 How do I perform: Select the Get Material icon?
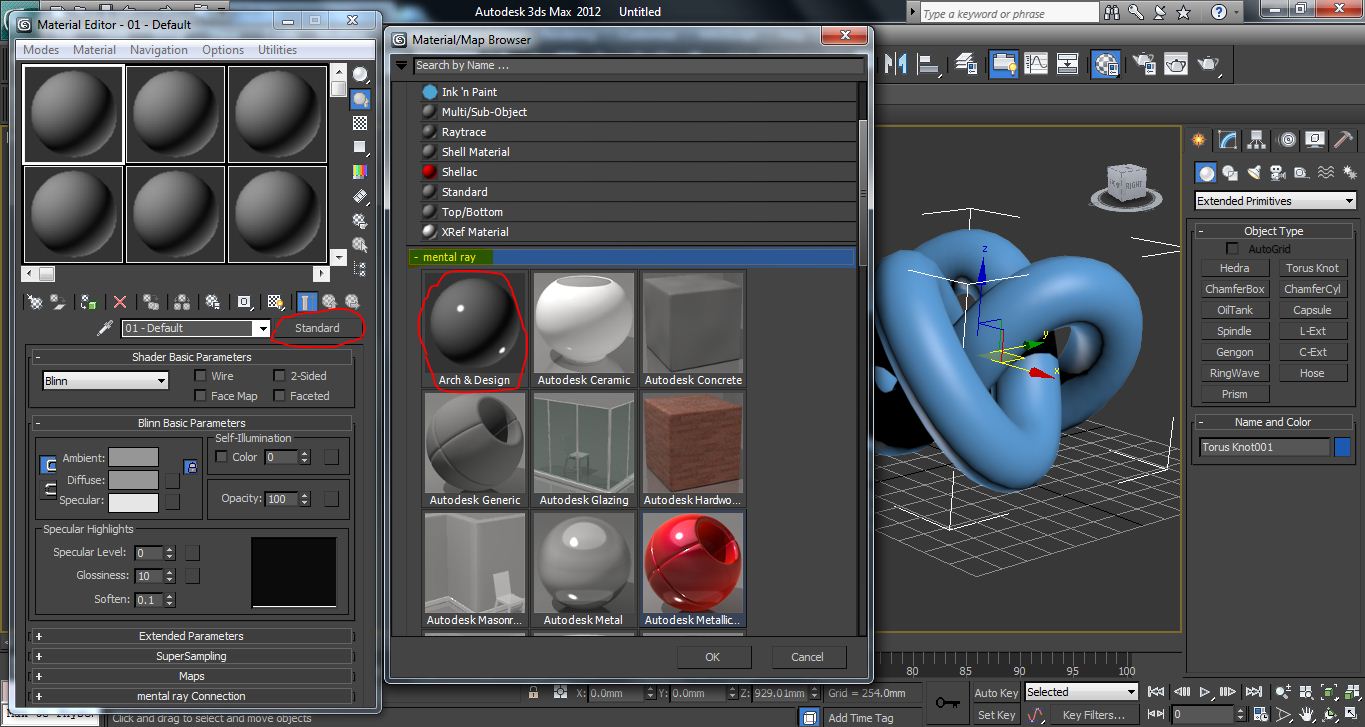[34, 302]
